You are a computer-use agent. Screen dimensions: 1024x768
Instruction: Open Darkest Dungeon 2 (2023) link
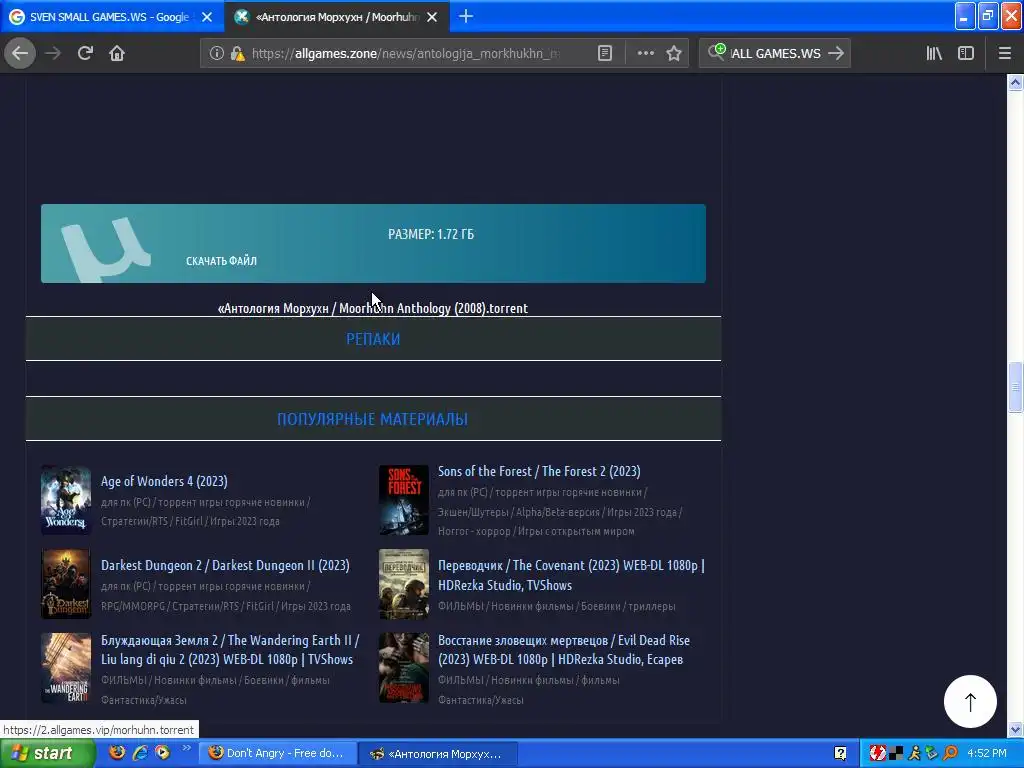[x=225, y=565]
